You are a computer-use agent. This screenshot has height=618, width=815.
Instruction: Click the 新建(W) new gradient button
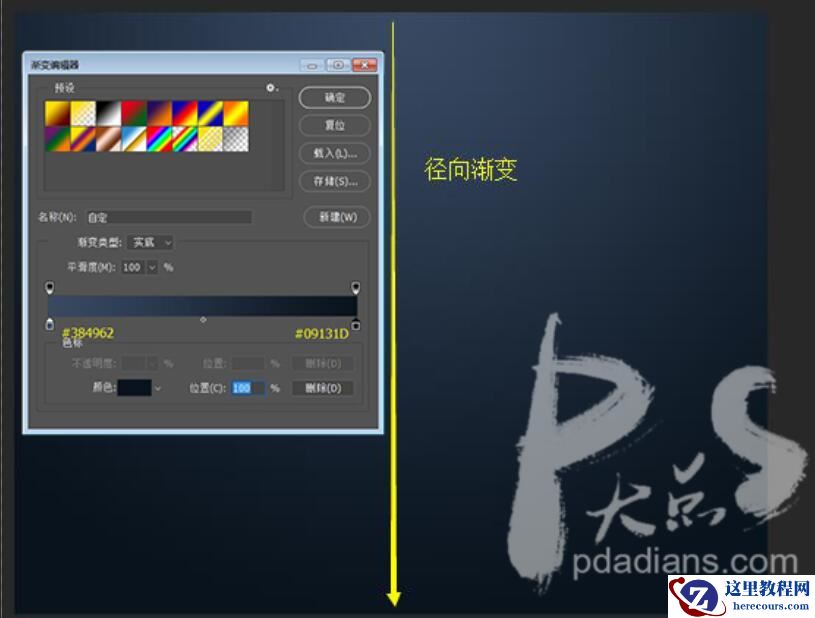(335, 217)
